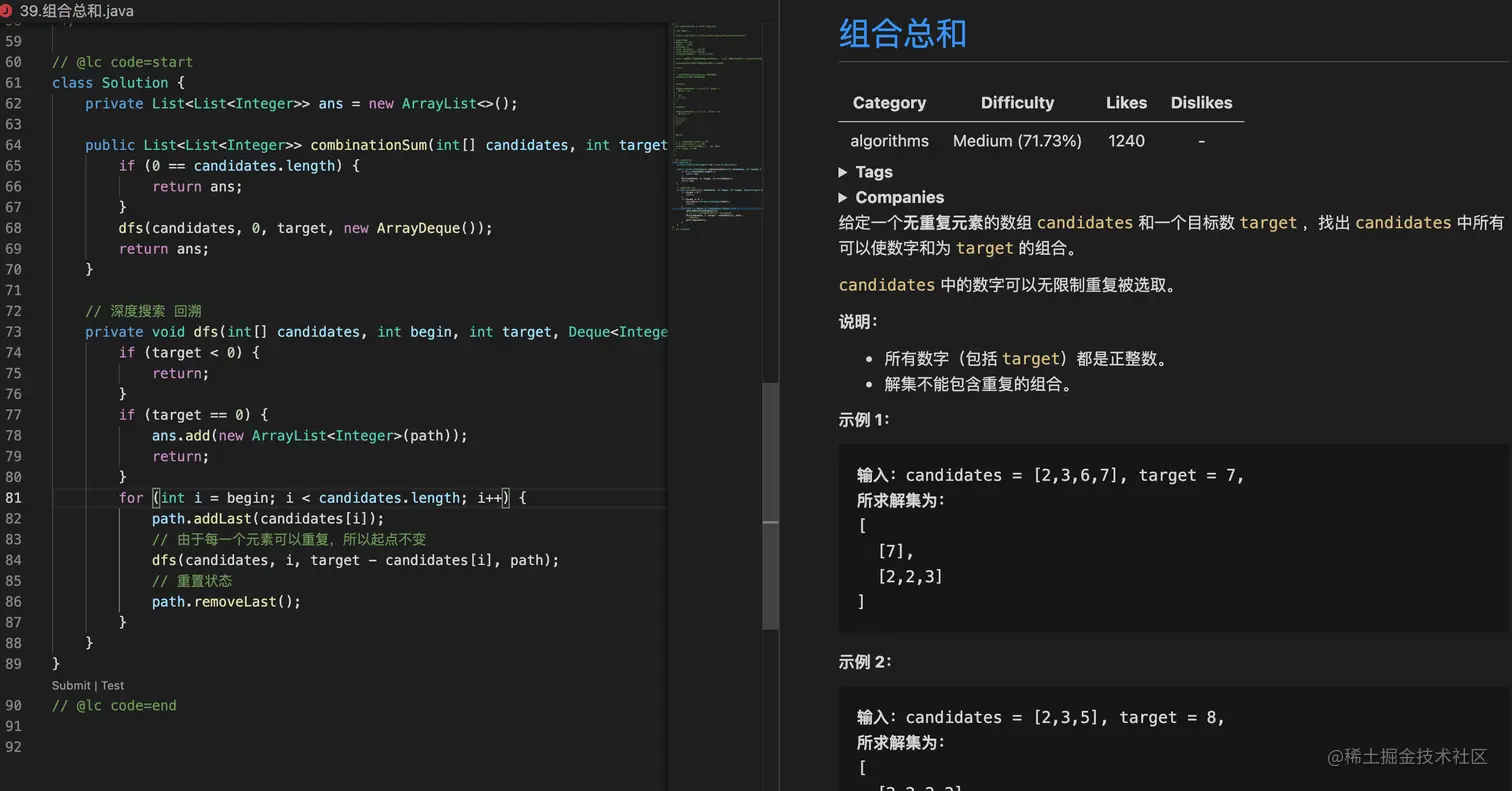The height and width of the screenshot is (791, 1512).
Task: Click the '中的数字可以无限制重复被选取' sentence
Action: tap(1008, 285)
